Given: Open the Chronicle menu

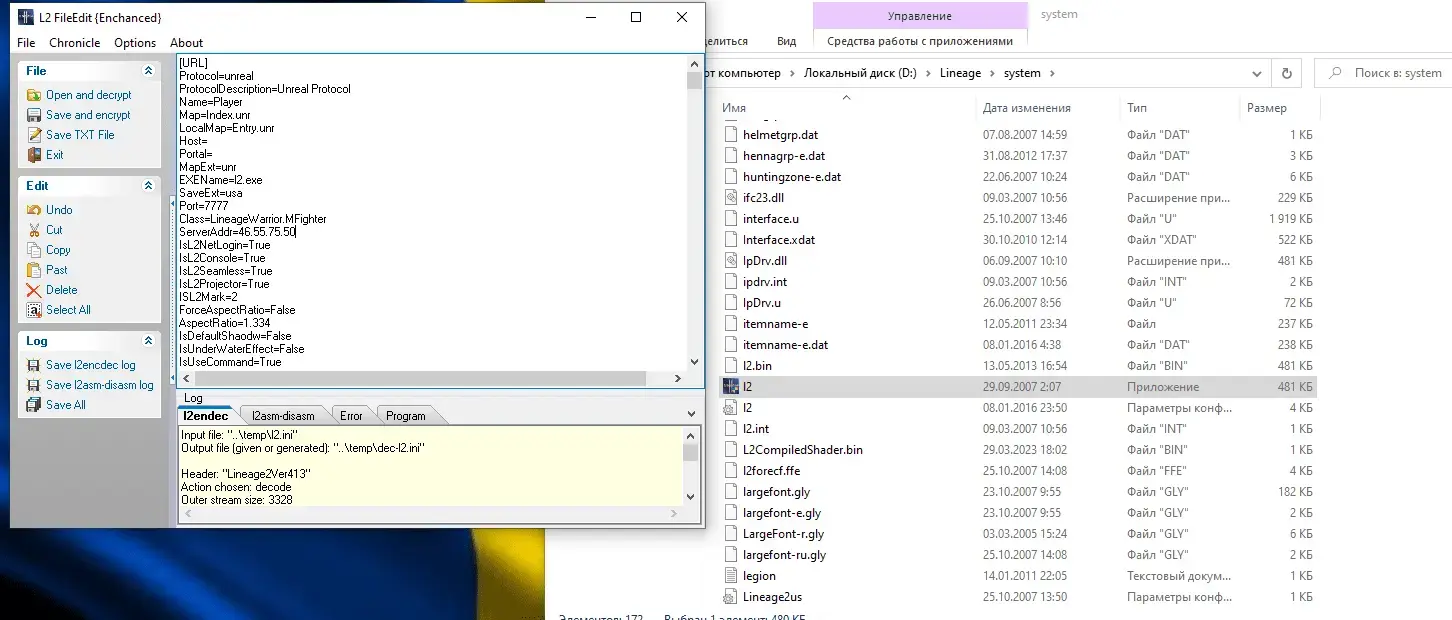Looking at the screenshot, I should 75,43.
